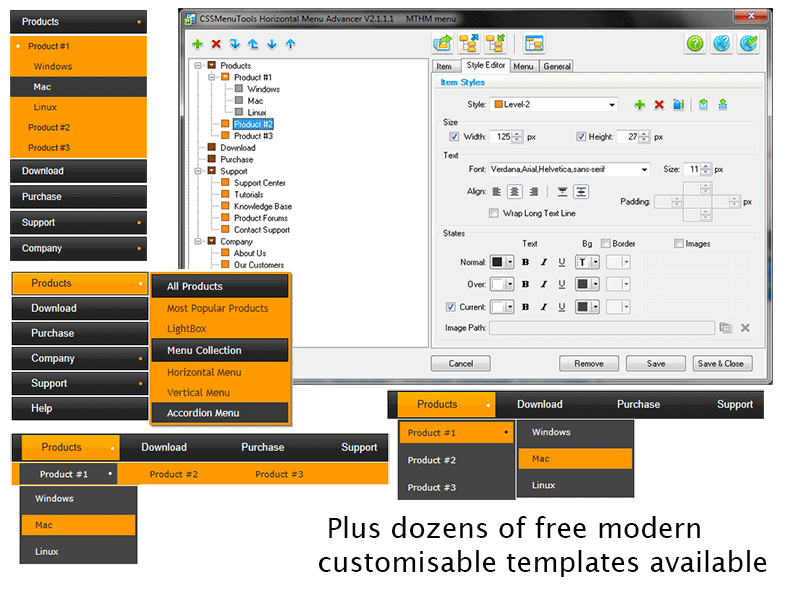Toggle underline for Over state text
The image size is (800, 600).
point(562,284)
